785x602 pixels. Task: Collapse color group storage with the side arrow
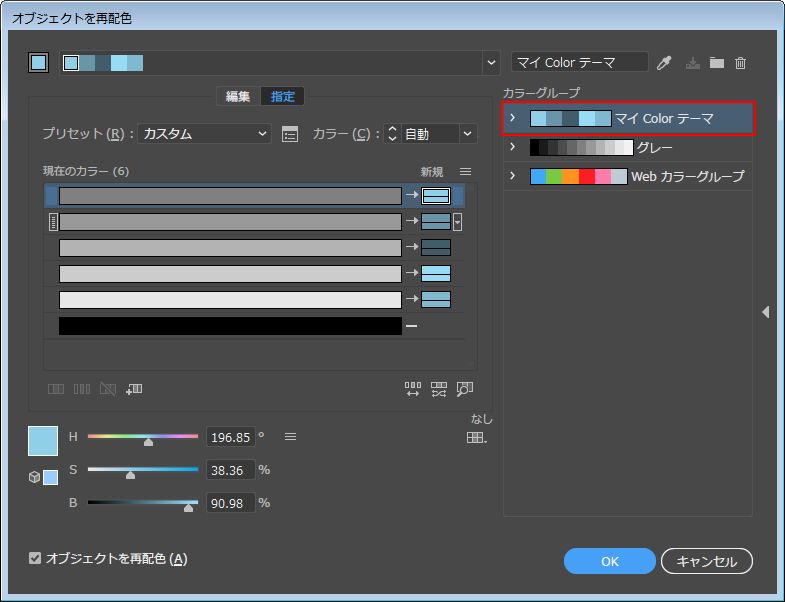click(765, 312)
